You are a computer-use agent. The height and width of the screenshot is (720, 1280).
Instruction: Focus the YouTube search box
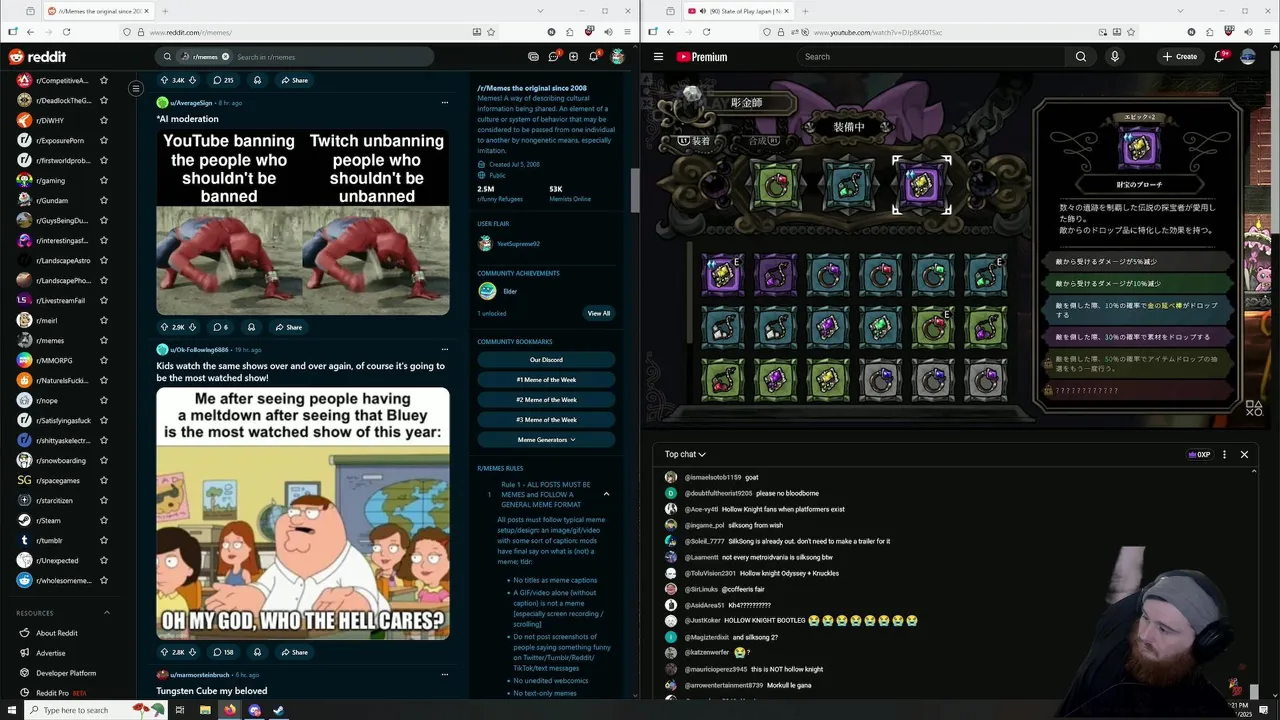930,57
